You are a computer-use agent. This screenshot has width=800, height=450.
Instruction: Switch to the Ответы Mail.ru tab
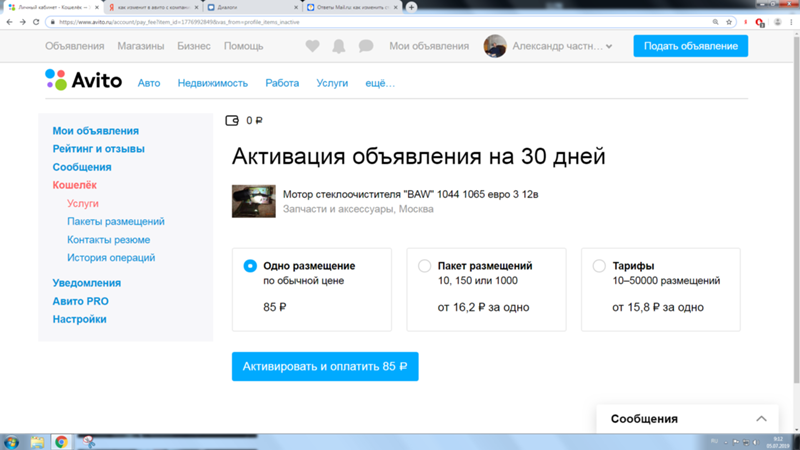(353, 8)
